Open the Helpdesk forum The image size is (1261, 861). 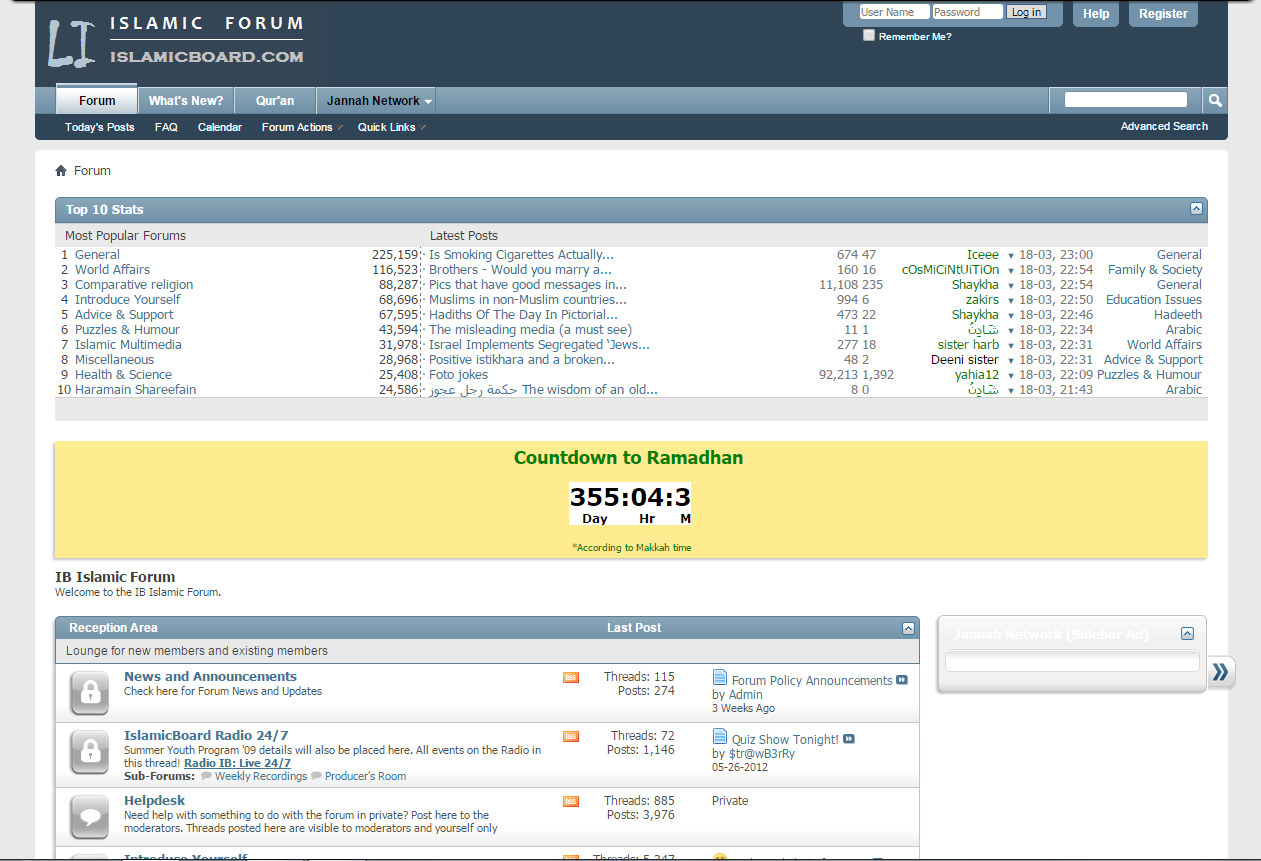pyautogui.click(x=155, y=800)
